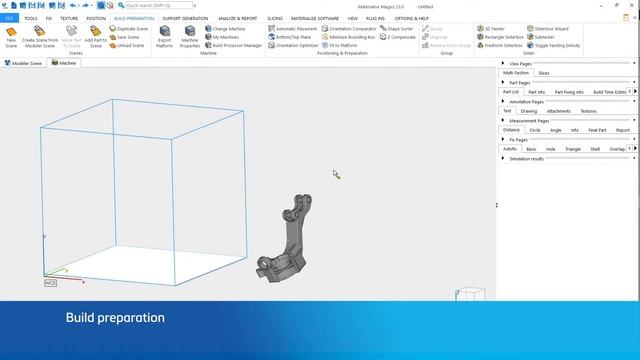Switch to the SLICING ribbon tab
Viewport: 640px width, 360px height.
click(275, 18)
